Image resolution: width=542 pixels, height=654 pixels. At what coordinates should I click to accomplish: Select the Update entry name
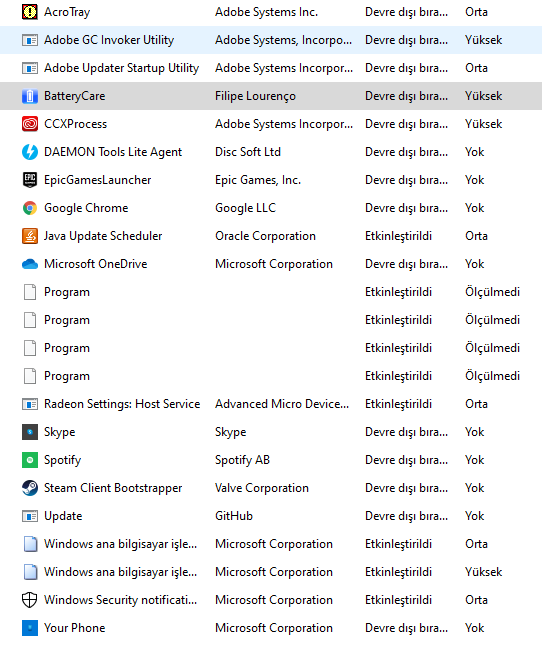(x=63, y=516)
